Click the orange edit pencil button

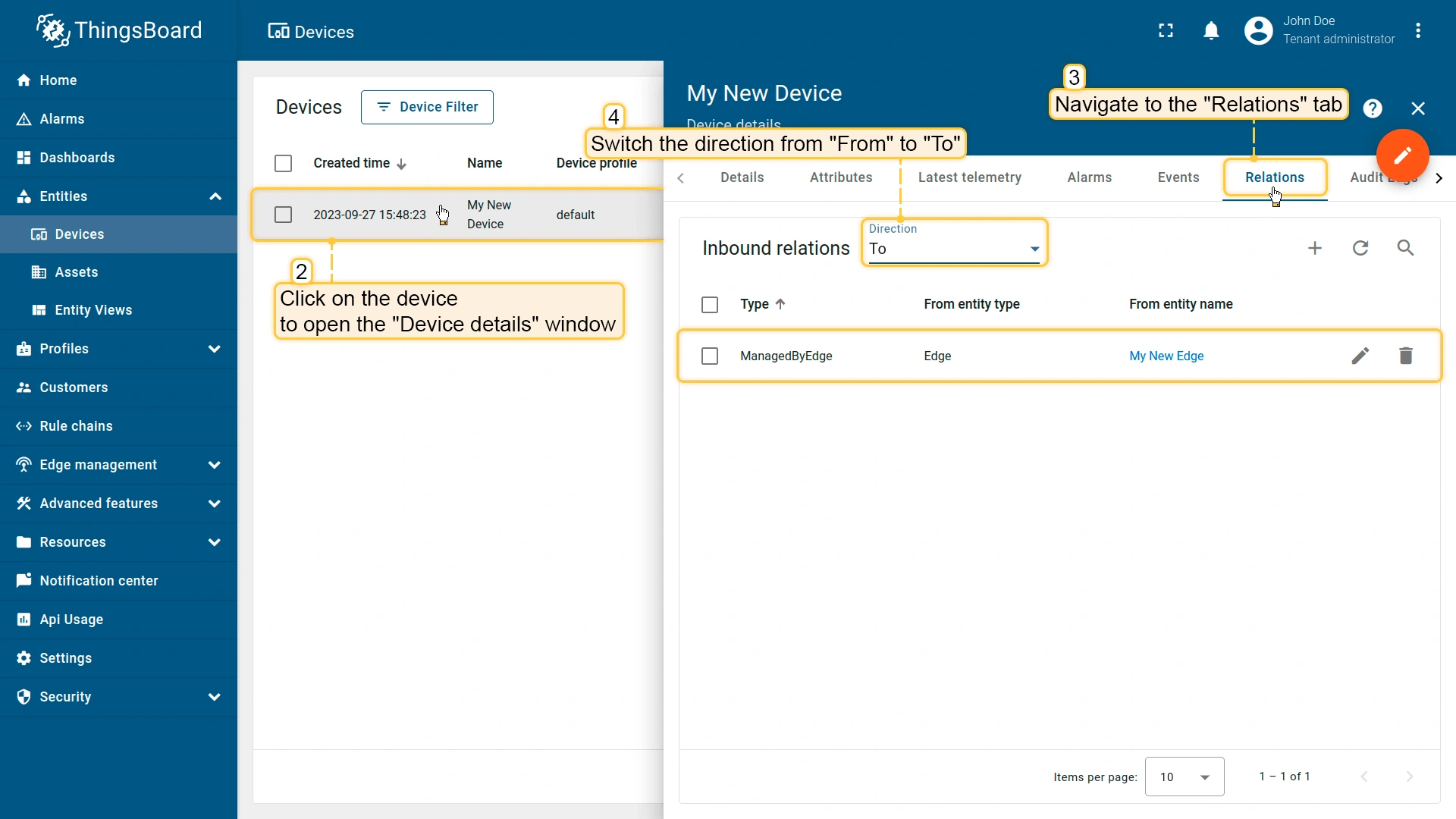pyautogui.click(x=1402, y=155)
